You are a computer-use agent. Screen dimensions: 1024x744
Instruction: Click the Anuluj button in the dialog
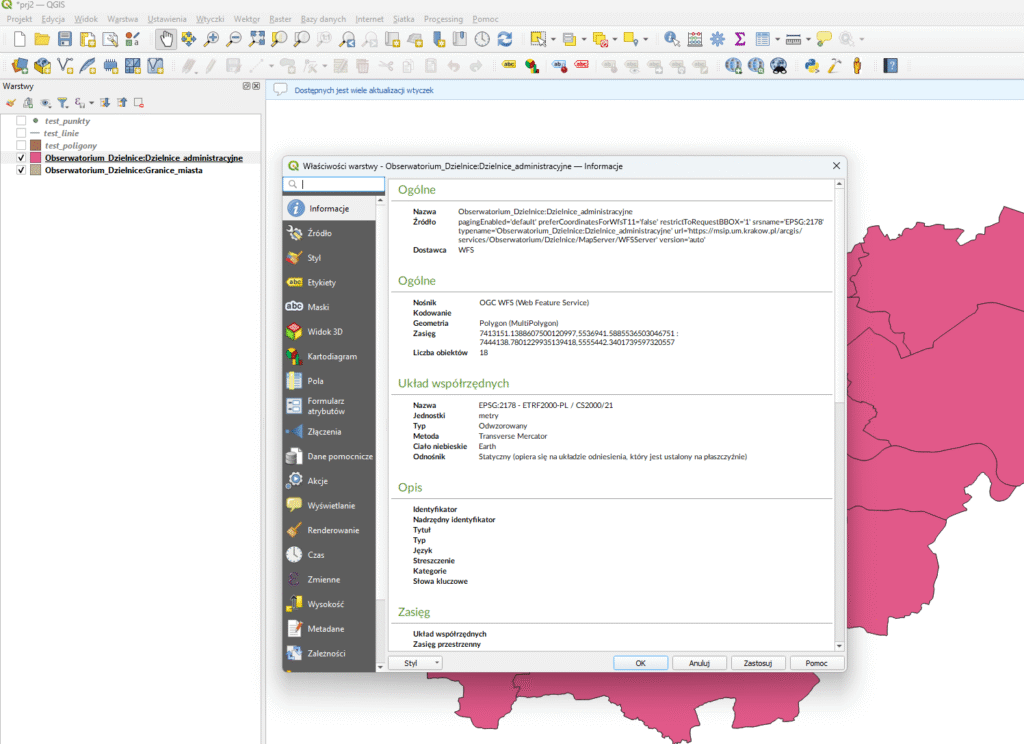(x=699, y=663)
